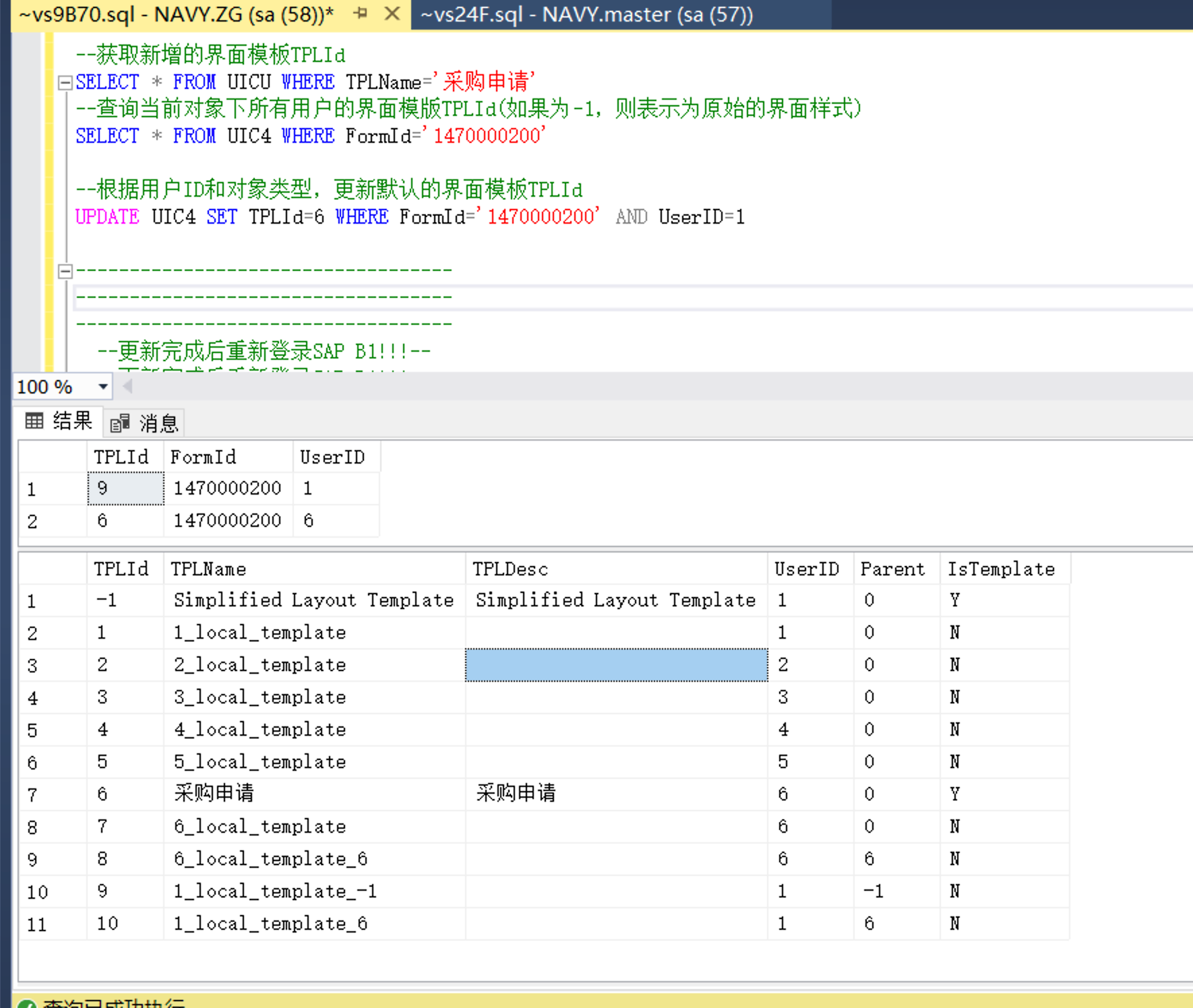This screenshot has width=1193, height=1008.
Task: Click the IsTemplate column header
Action: (1001, 569)
